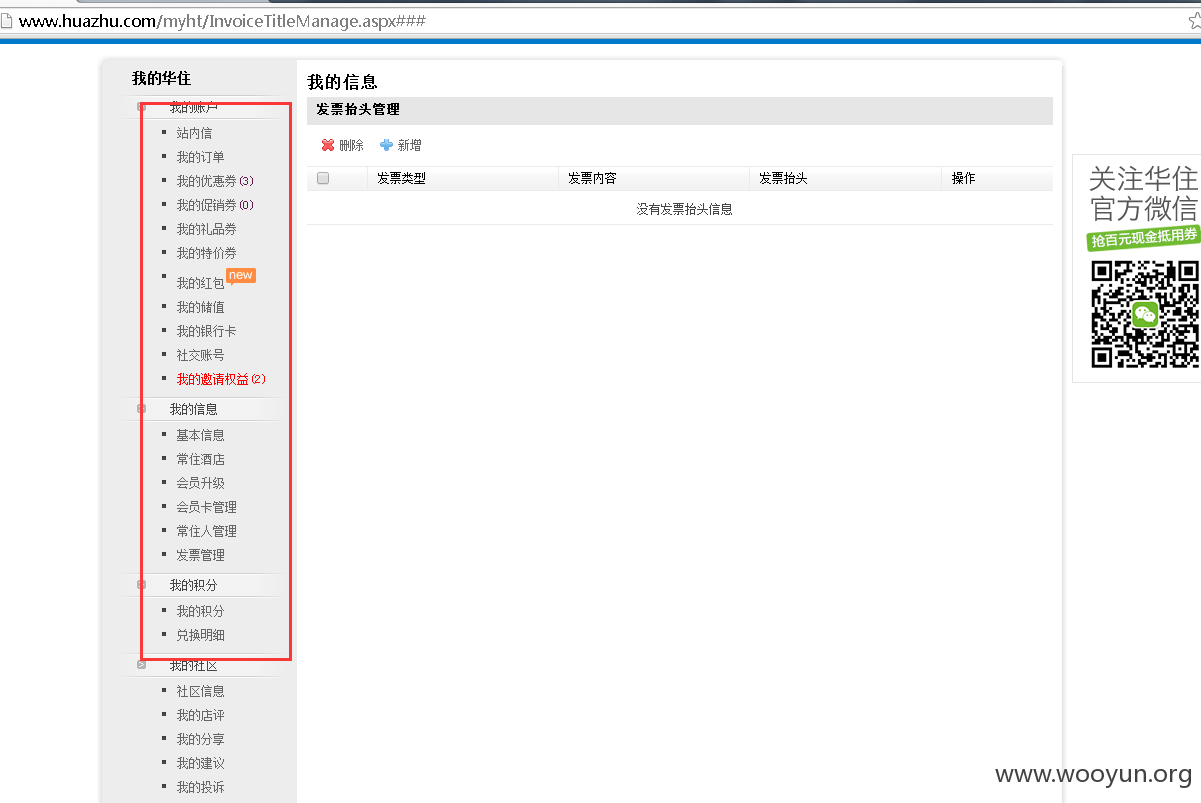Click the blue plus add icon
1201x803 pixels.
(386, 145)
